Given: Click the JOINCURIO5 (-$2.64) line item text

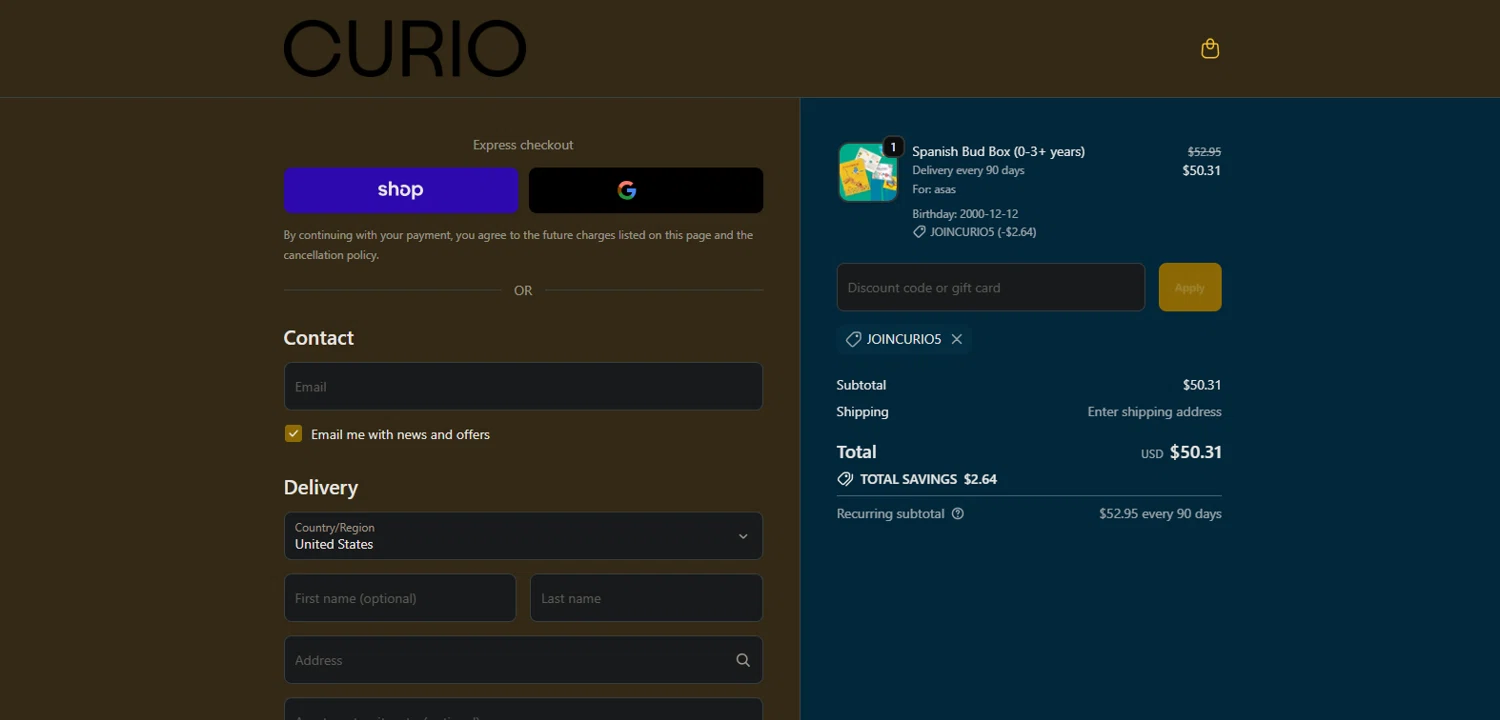Looking at the screenshot, I should click(983, 232).
